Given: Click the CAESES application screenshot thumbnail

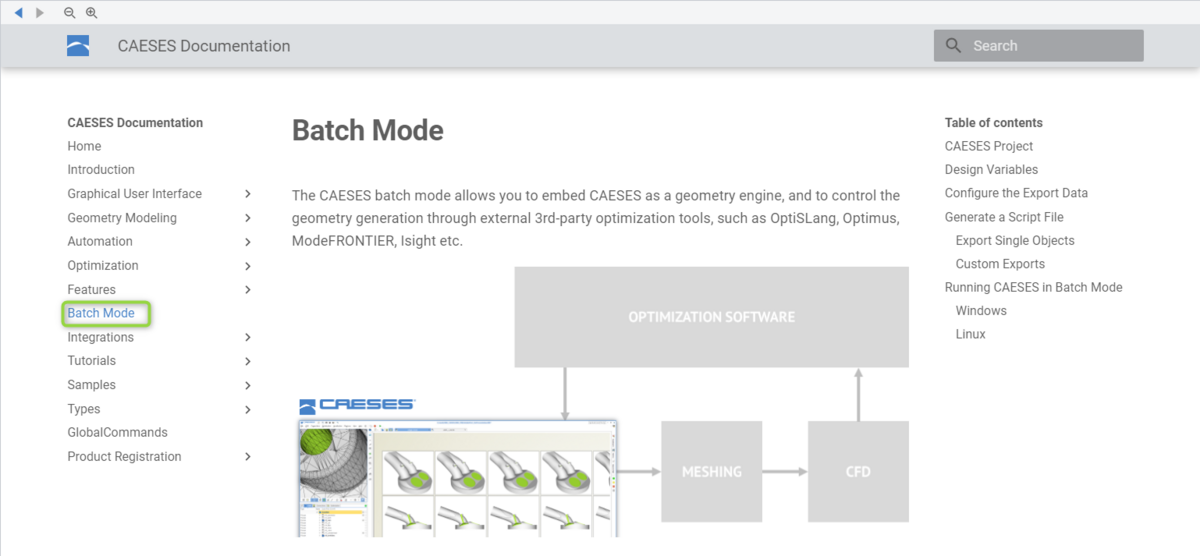Looking at the screenshot, I should 457,478.
